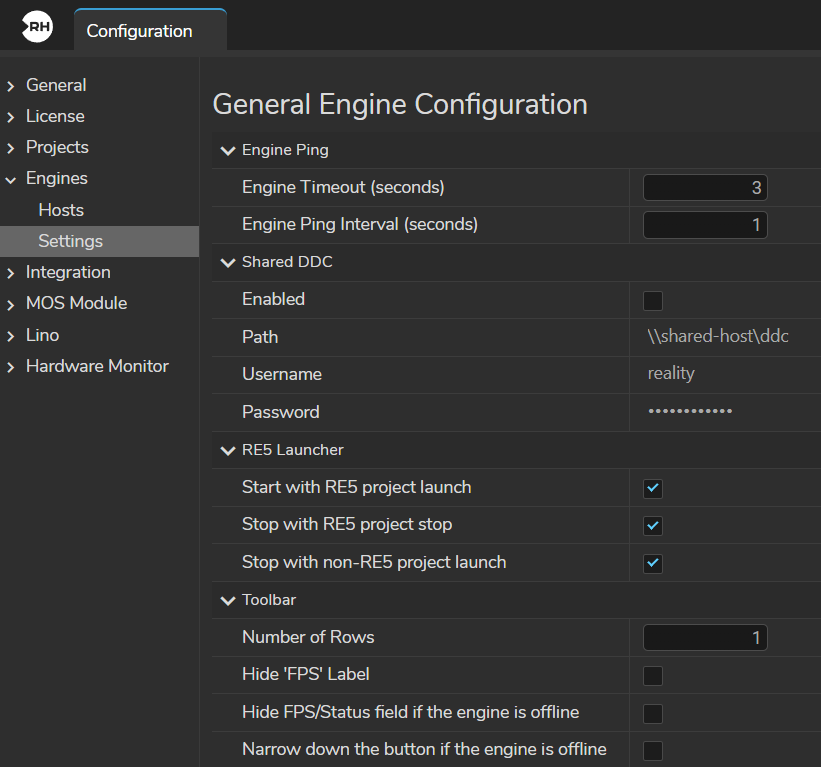Collapse the Engines sidebar section

click(11, 179)
